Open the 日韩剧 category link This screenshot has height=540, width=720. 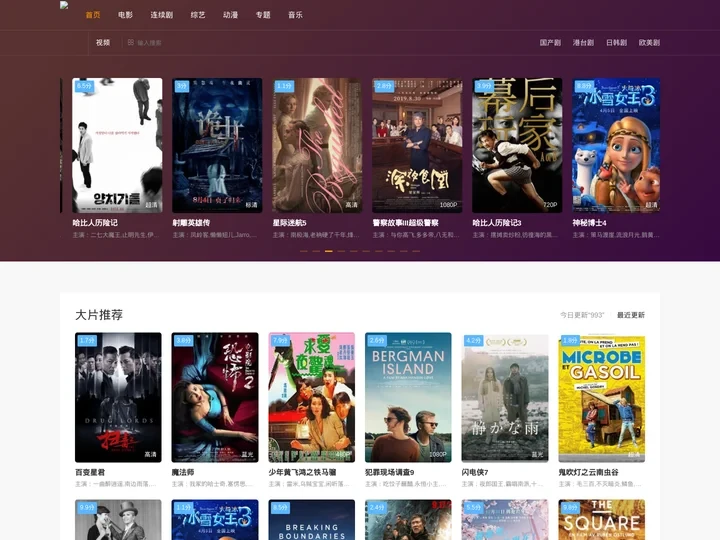coord(616,43)
